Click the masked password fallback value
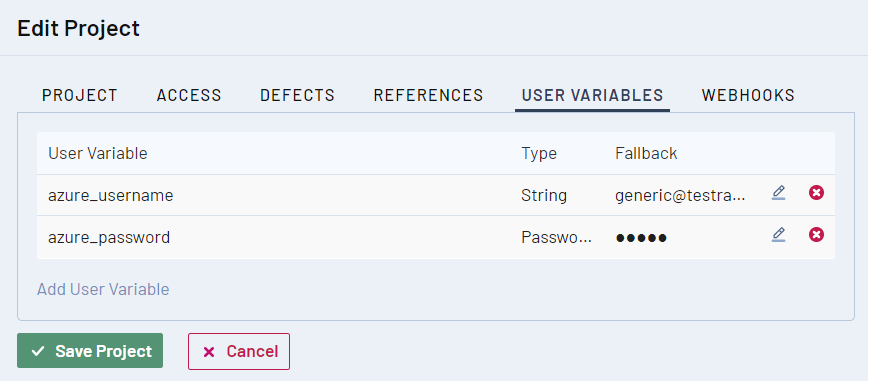869x381 pixels. click(x=641, y=238)
